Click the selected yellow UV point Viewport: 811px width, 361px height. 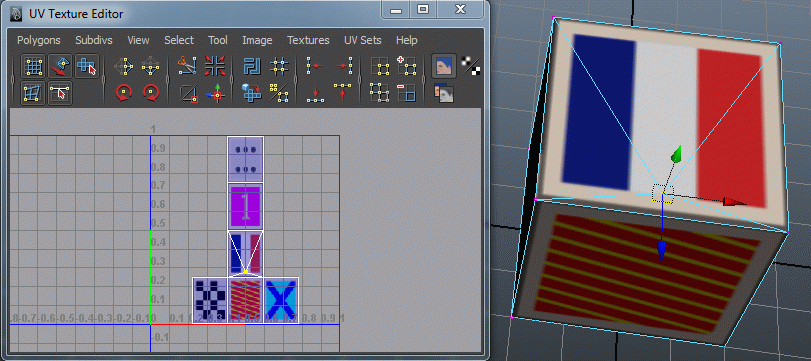click(246, 272)
